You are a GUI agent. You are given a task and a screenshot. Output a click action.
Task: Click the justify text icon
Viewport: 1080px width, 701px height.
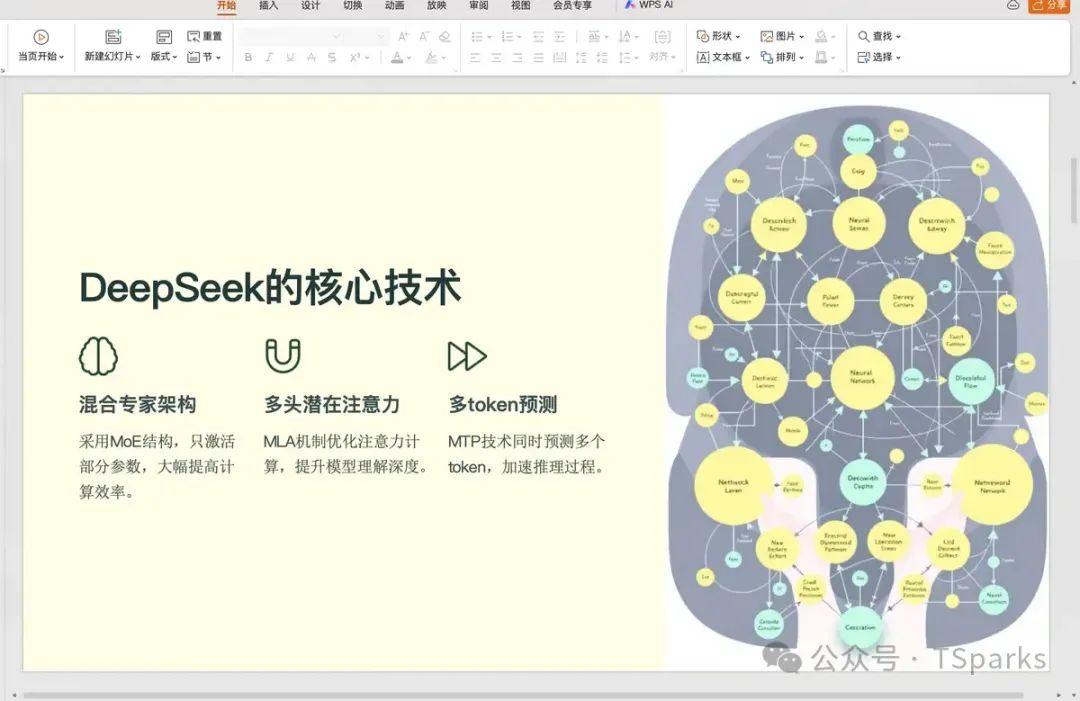(539, 57)
